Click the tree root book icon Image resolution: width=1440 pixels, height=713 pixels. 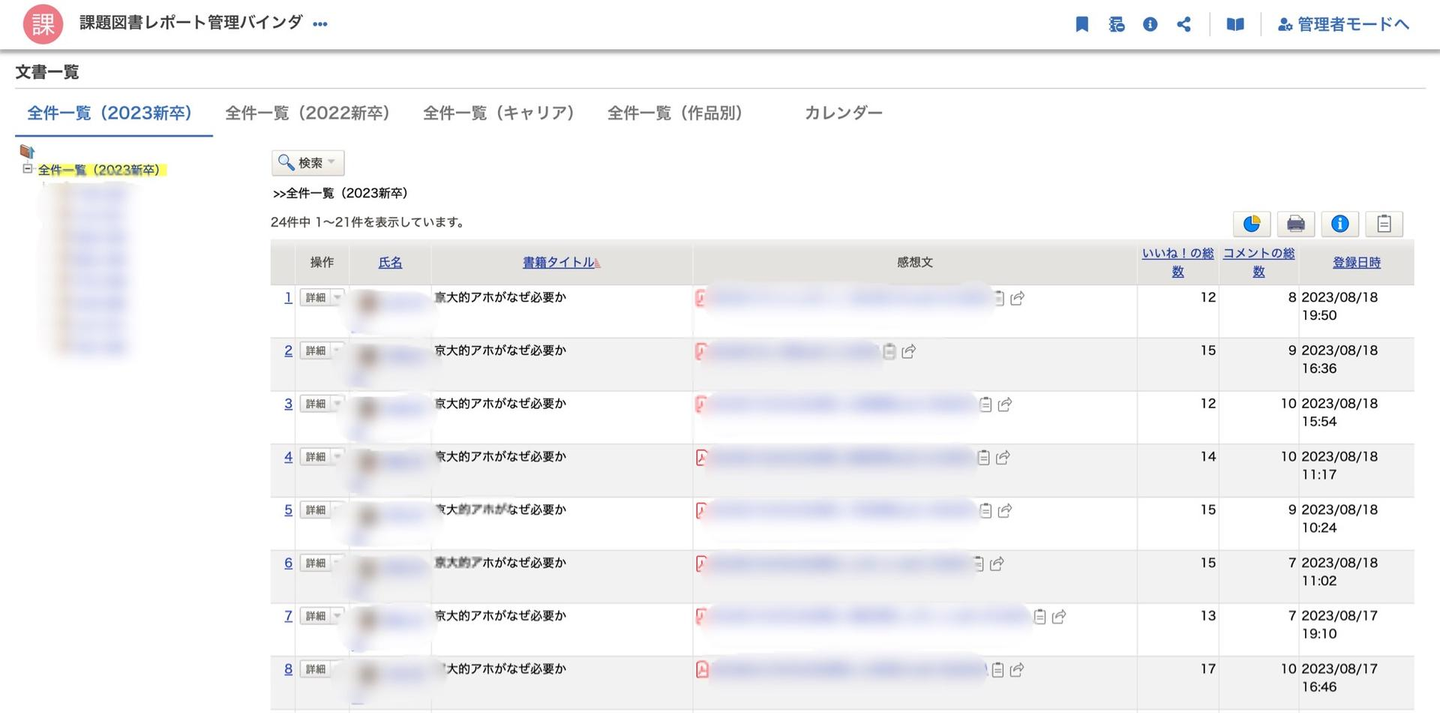pos(27,152)
